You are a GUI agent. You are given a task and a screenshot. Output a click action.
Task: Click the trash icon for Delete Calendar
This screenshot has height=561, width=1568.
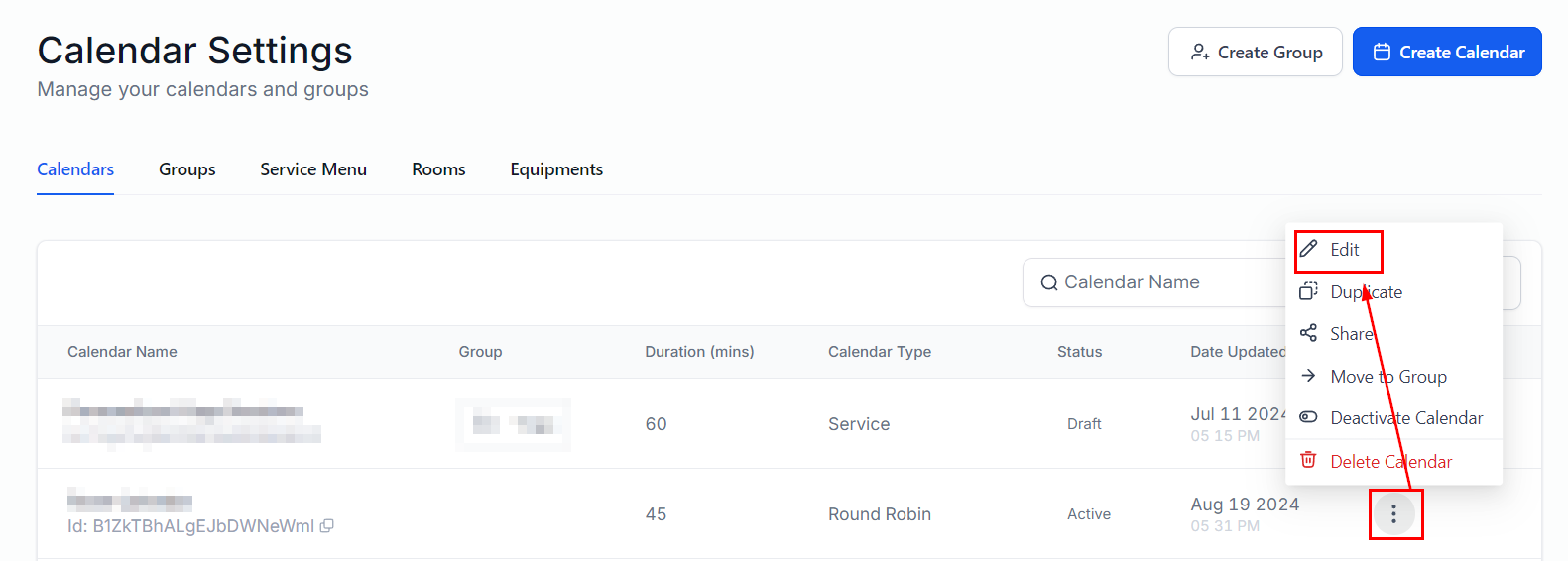(x=1309, y=460)
